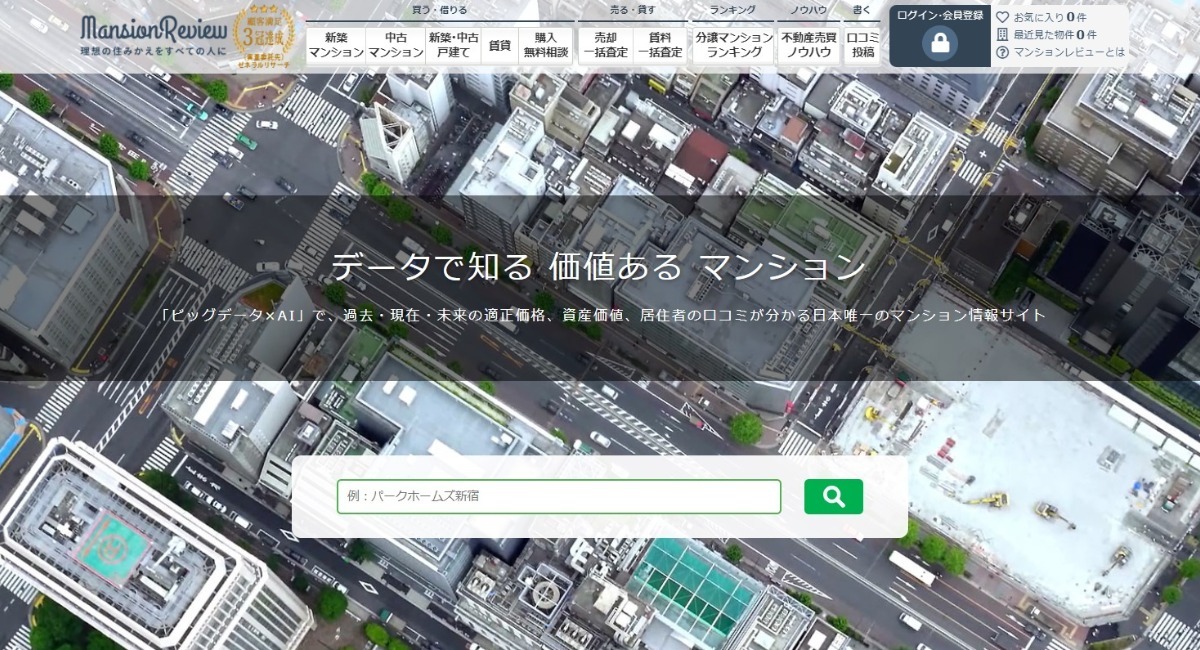1200x650 pixels.
Task: View 分譲マンションランキング ranking page
Action: [734, 45]
